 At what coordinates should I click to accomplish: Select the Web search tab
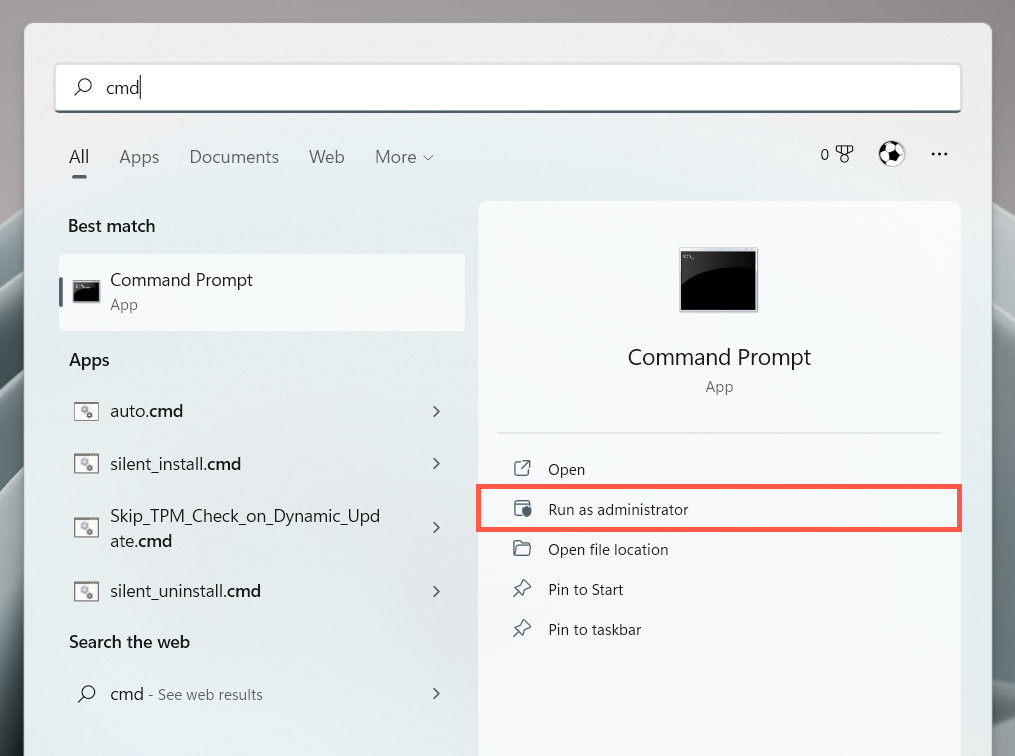[326, 157]
